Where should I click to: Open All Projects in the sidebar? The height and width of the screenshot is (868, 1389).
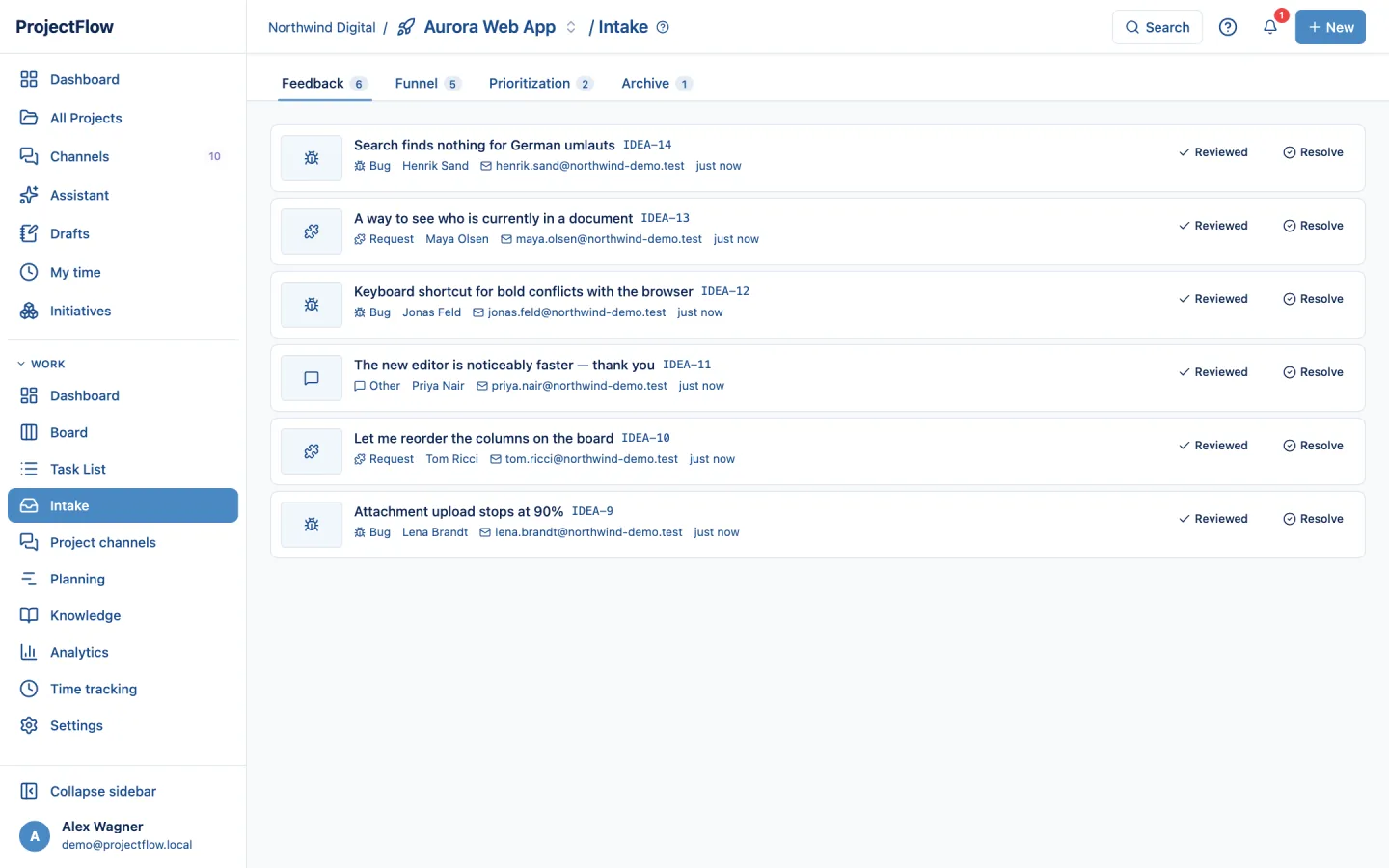123,118
